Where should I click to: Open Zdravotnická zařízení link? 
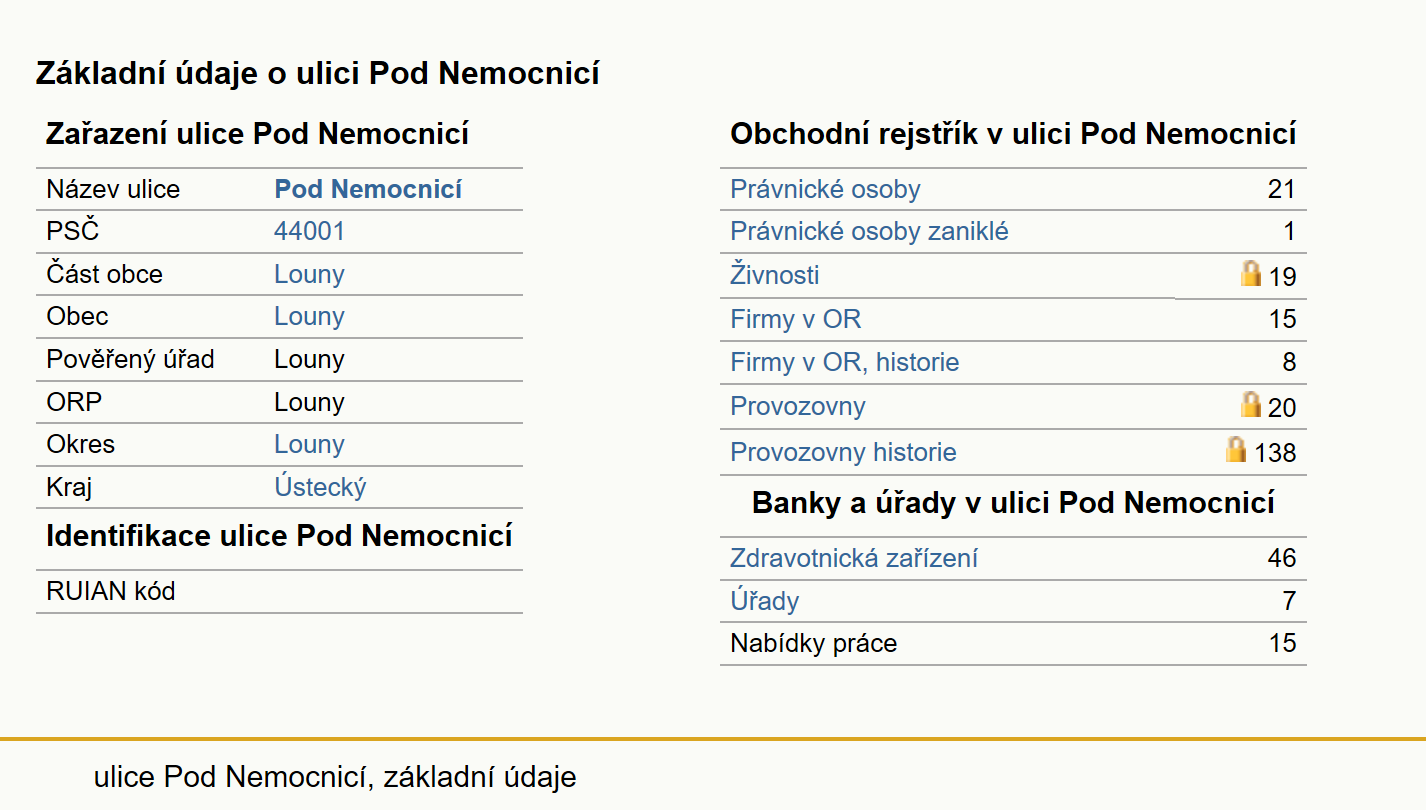point(854,558)
